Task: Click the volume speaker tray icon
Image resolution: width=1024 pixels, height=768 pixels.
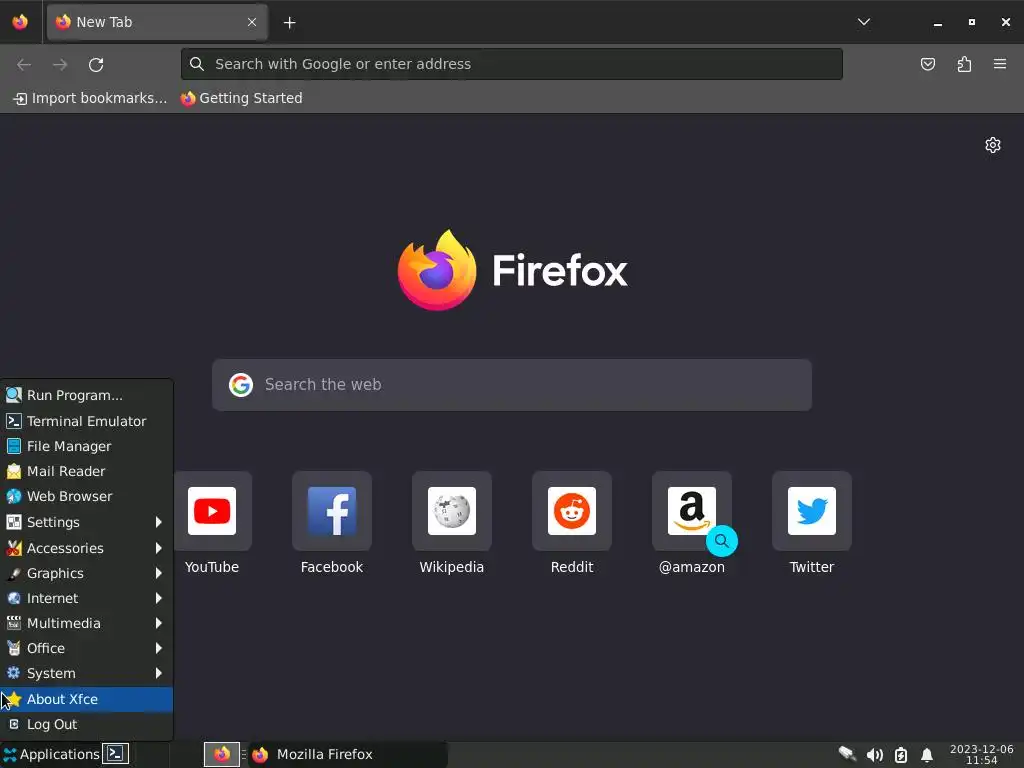Action: pos(874,756)
